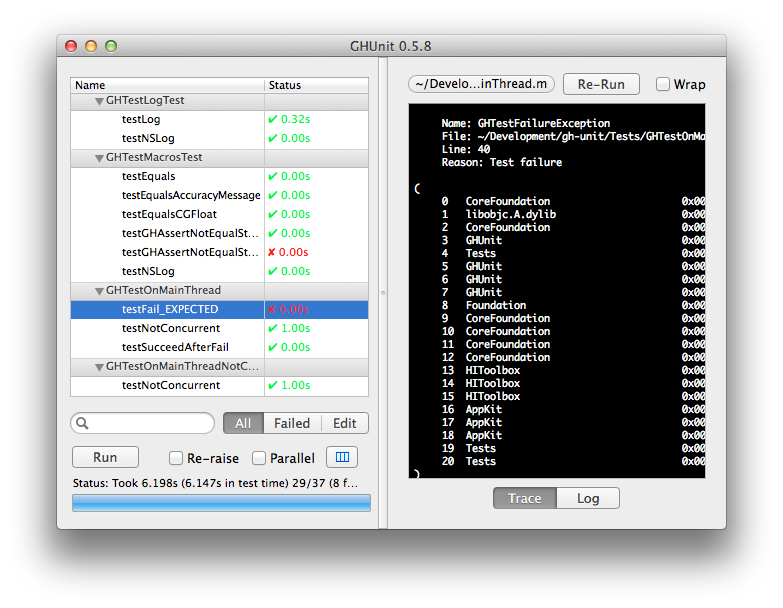Image resolution: width=783 pixels, height=608 pixels.
Task: Click the GHUnit 0.5.8 window title
Action: [x=391, y=46]
